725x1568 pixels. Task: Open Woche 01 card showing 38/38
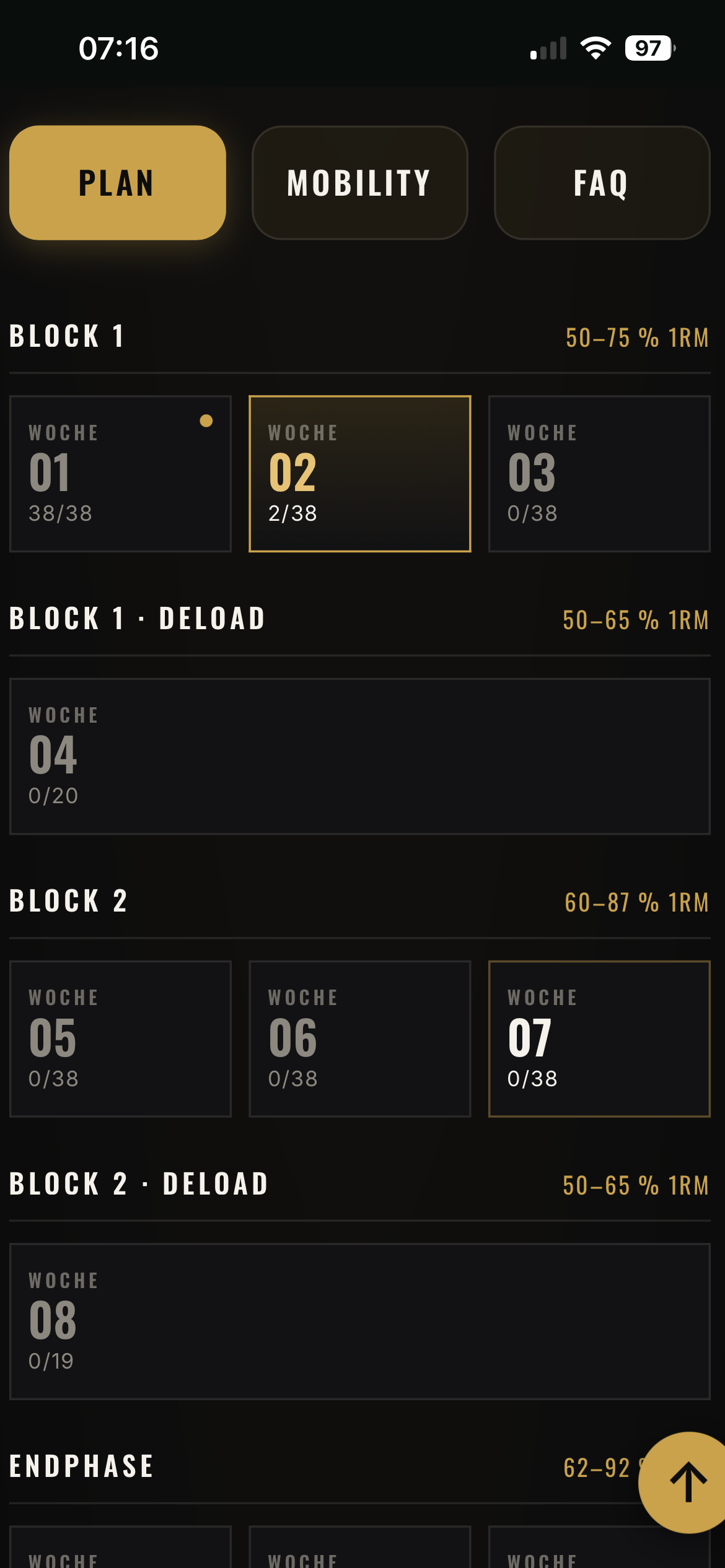(120, 474)
